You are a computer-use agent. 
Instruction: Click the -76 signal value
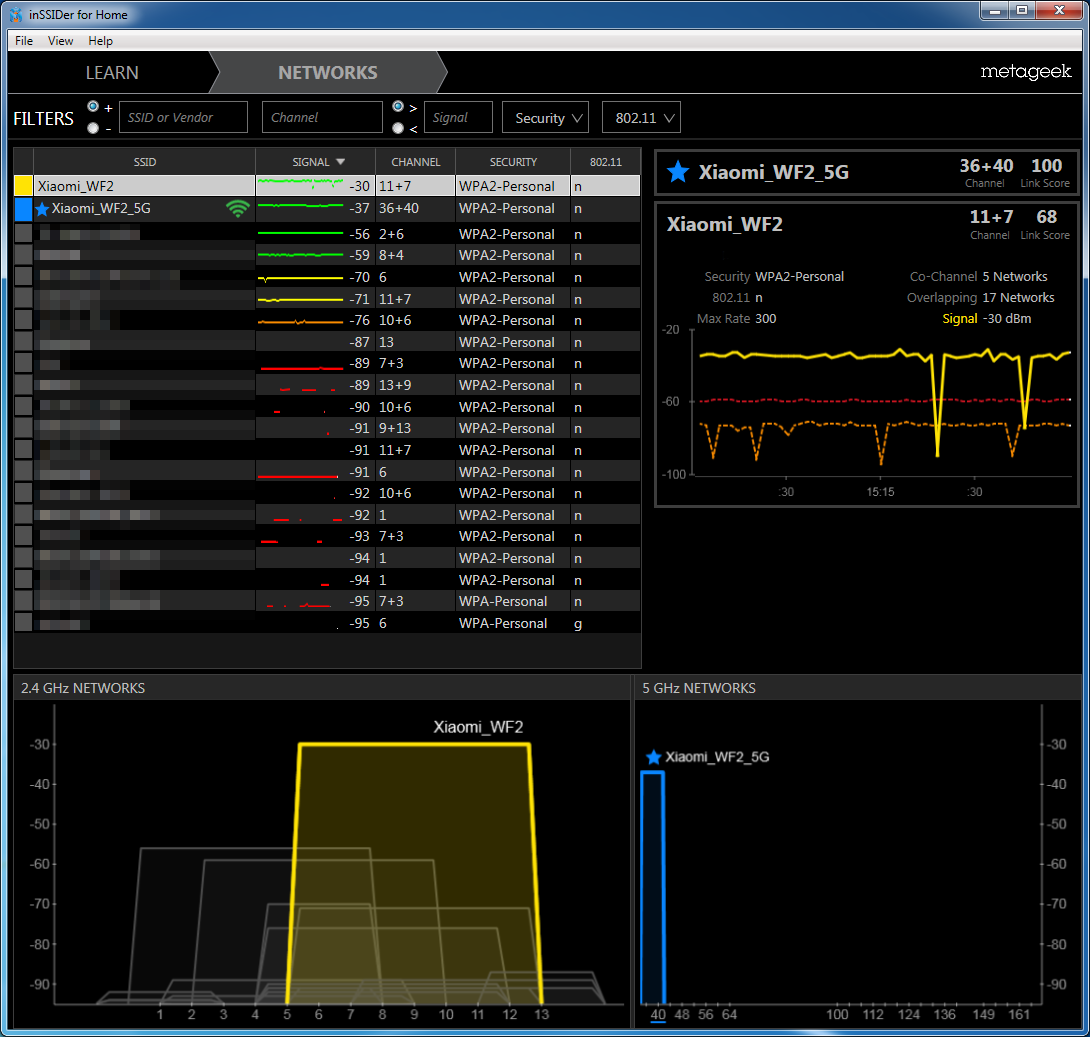click(359, 320)
